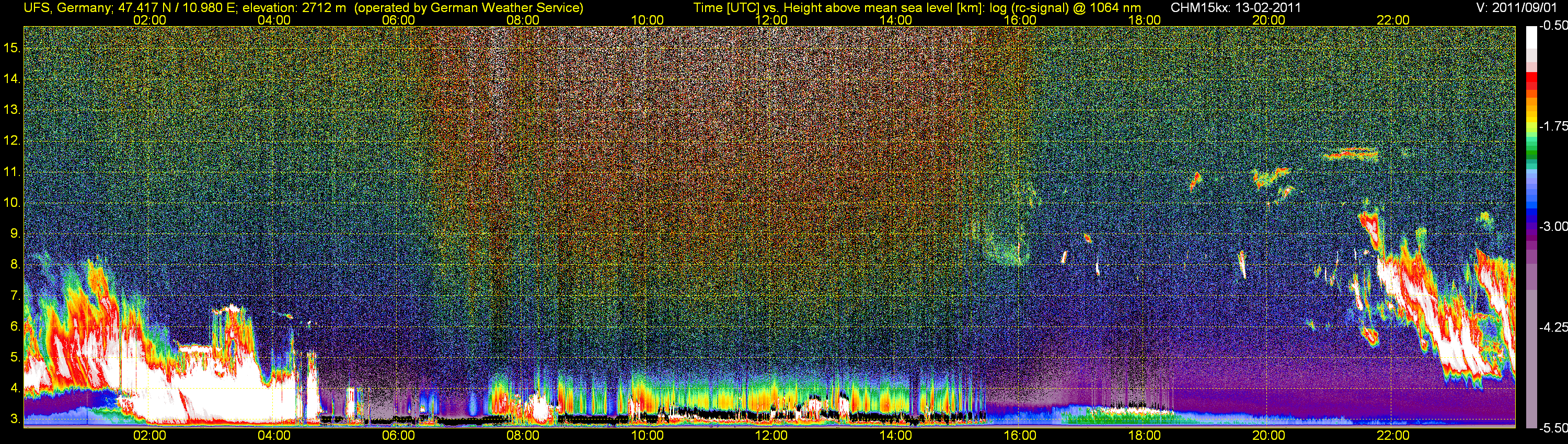Click the height axis label '8.'
Screen dimensions: 1568x444
(15, 265)
